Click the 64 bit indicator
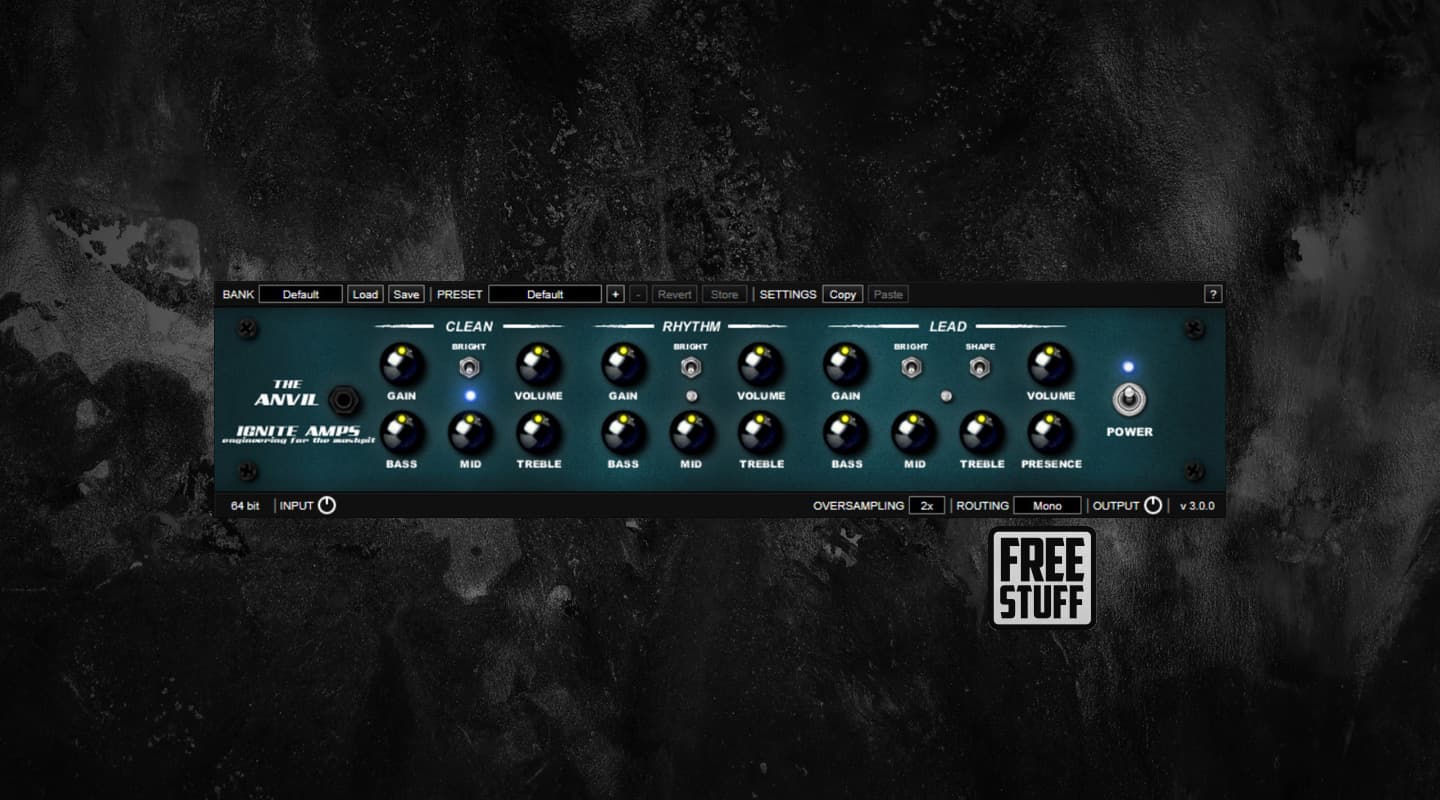Image resolution: width=1440 pixels, height=800 pixels. pos(245,506)
